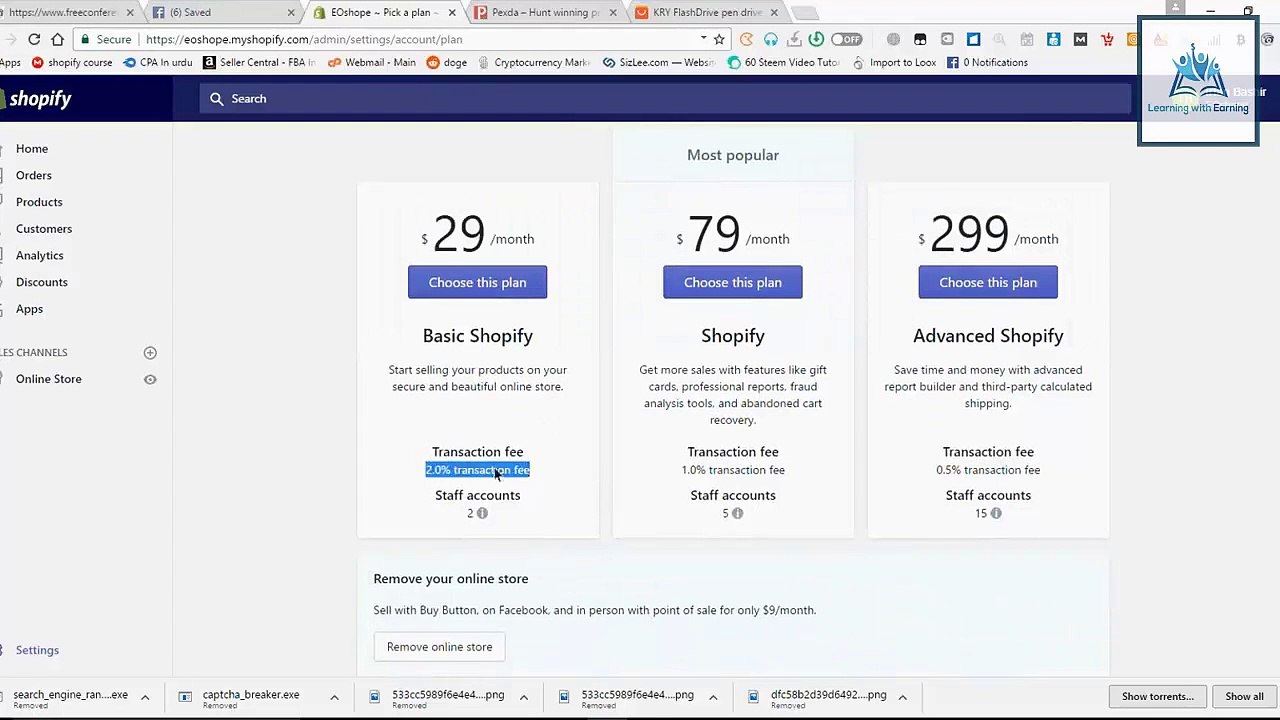Show info for Shopify plan staff accounts
Screen dimensions: 1280x720
click(737, 513)
